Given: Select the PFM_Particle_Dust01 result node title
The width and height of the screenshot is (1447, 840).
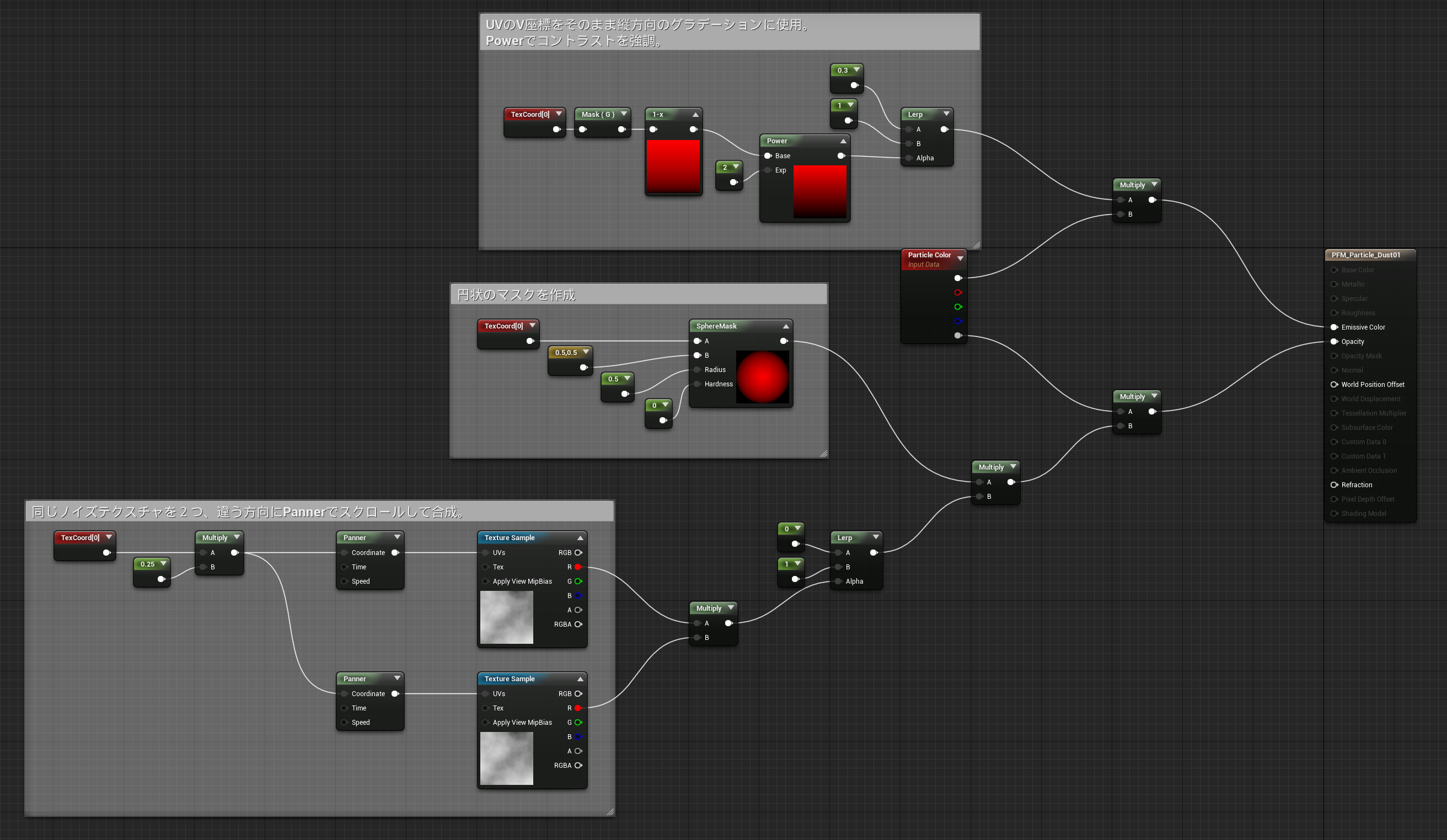Looking at the screenshot, I should click(x=1365, y=255).
